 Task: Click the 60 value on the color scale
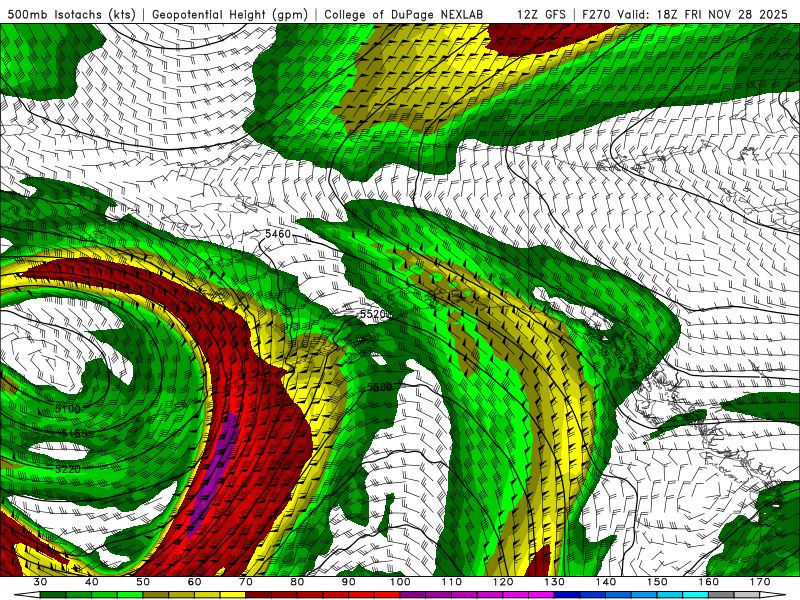(x=194, y=582)
